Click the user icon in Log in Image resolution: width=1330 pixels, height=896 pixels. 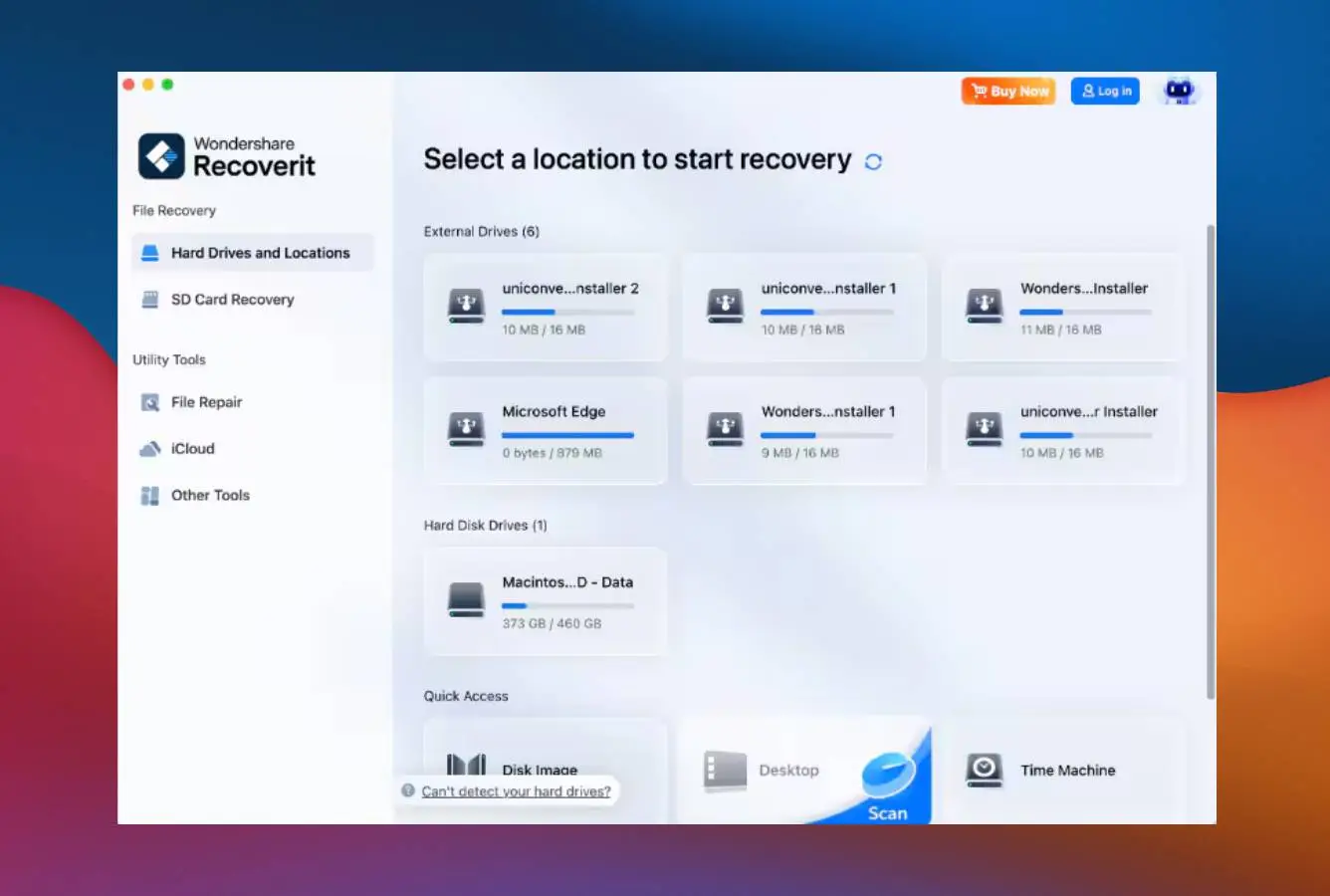pos(1088,91)
